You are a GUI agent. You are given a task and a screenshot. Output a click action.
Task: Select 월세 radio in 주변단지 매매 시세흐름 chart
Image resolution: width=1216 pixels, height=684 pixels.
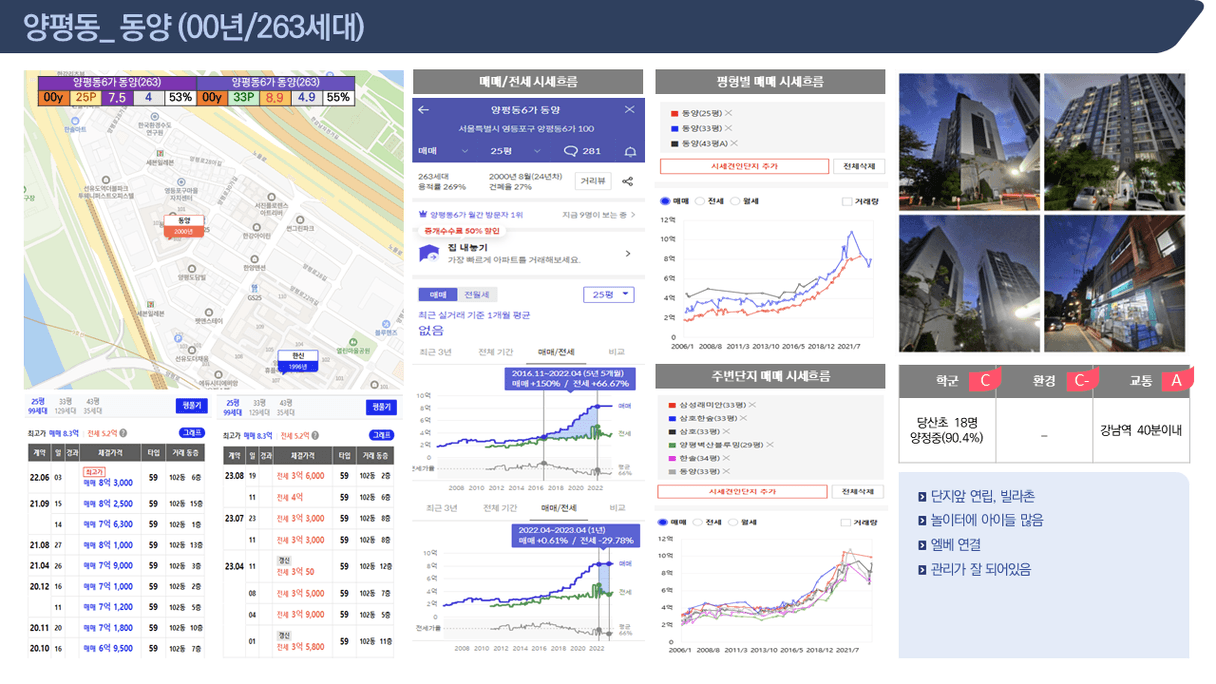pyautogui.click(x=733, y=522)
